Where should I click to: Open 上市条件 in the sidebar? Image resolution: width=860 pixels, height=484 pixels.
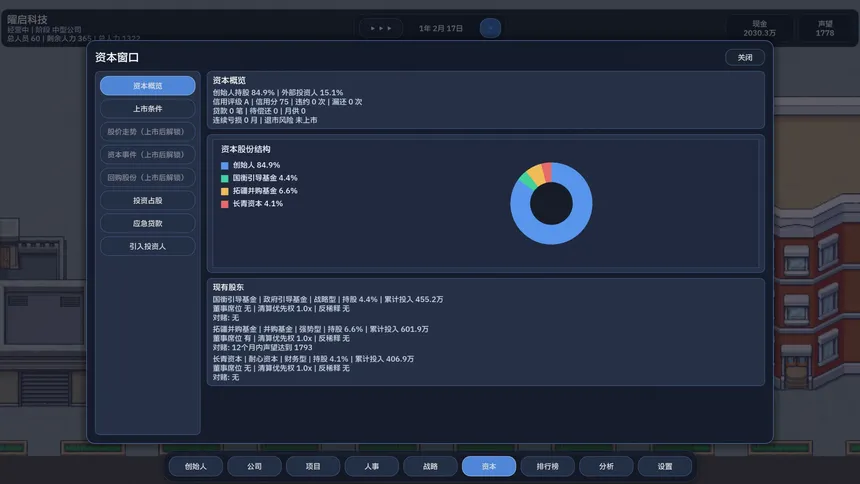point(148,109)
